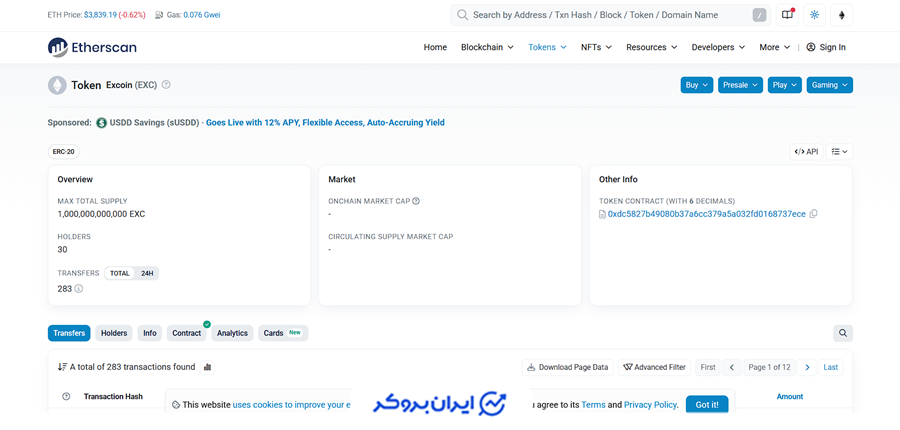Switch to the Holders tab
Image resolution: width=900 pixels, height=430 pixels.
114,333
